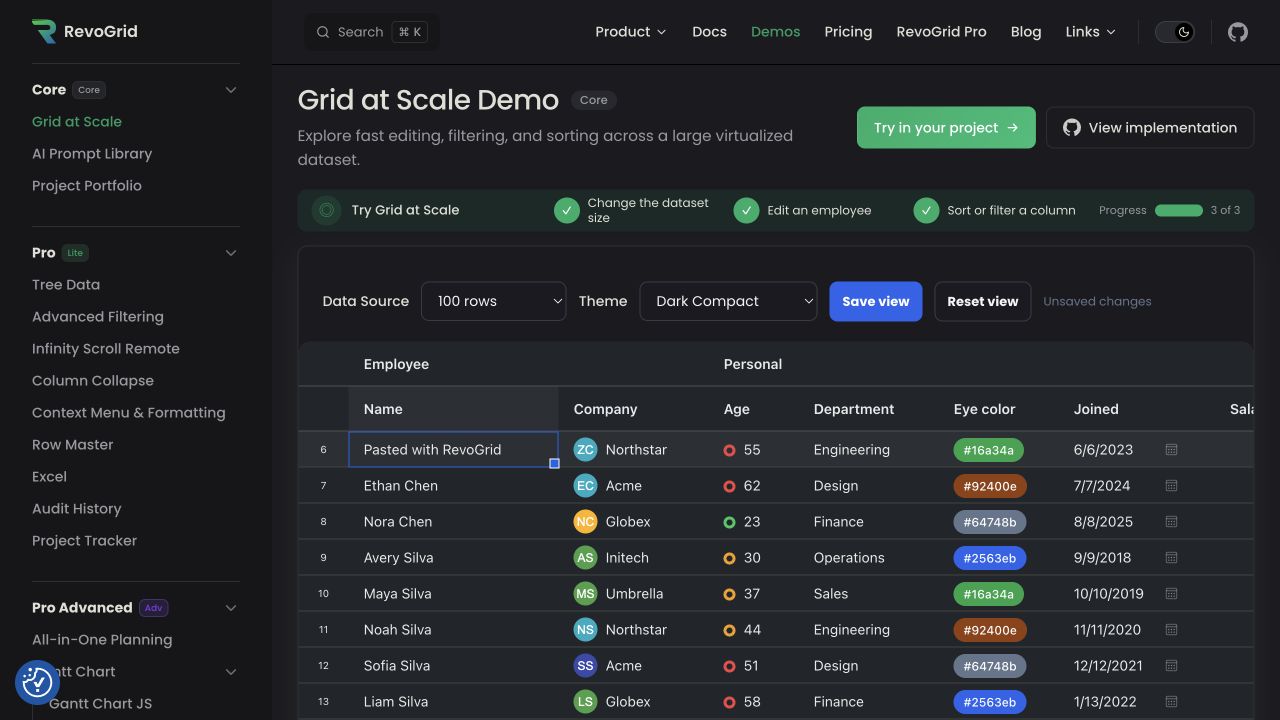The image size is (1280, 720).
Task: Click the Reset view button
Action: [983, 301]
